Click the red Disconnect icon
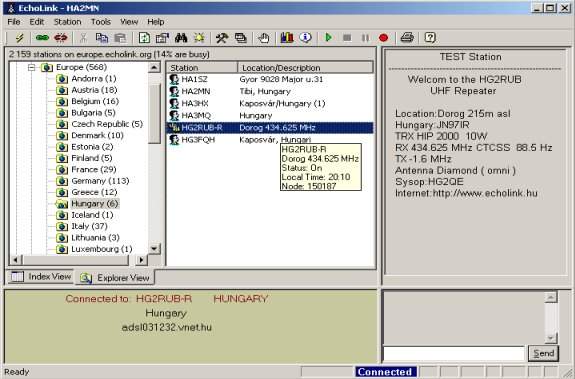The width and height of the screenshot is (575, 379). coord(61,37)
